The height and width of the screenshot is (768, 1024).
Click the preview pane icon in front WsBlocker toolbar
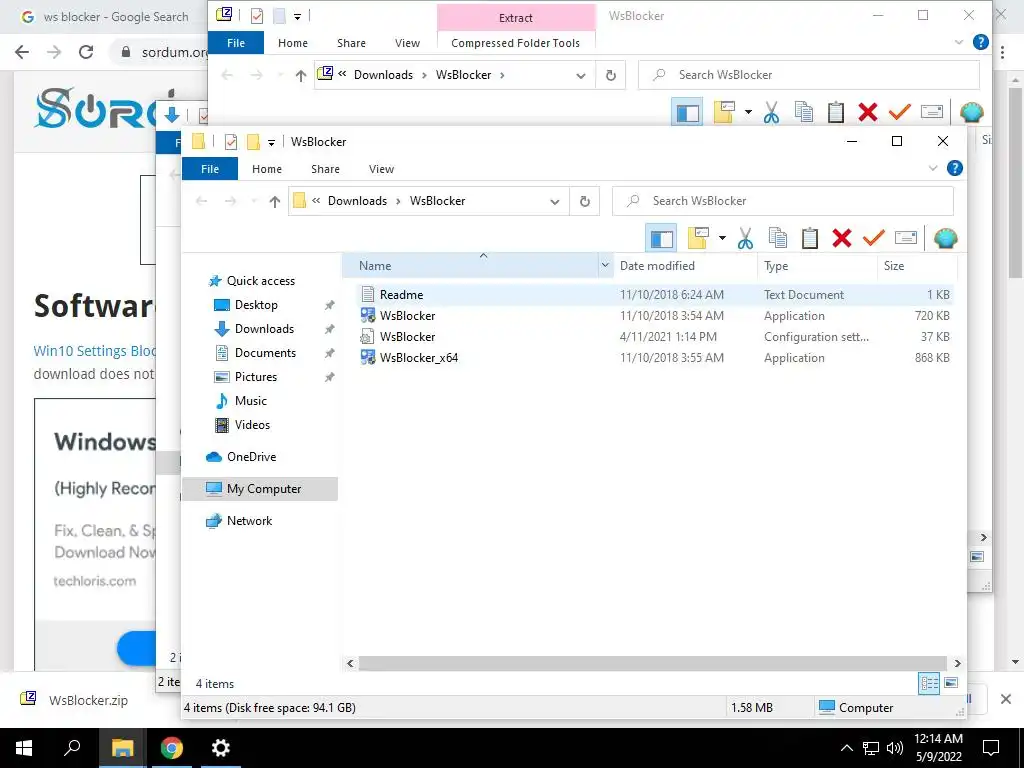click(661, 238)
